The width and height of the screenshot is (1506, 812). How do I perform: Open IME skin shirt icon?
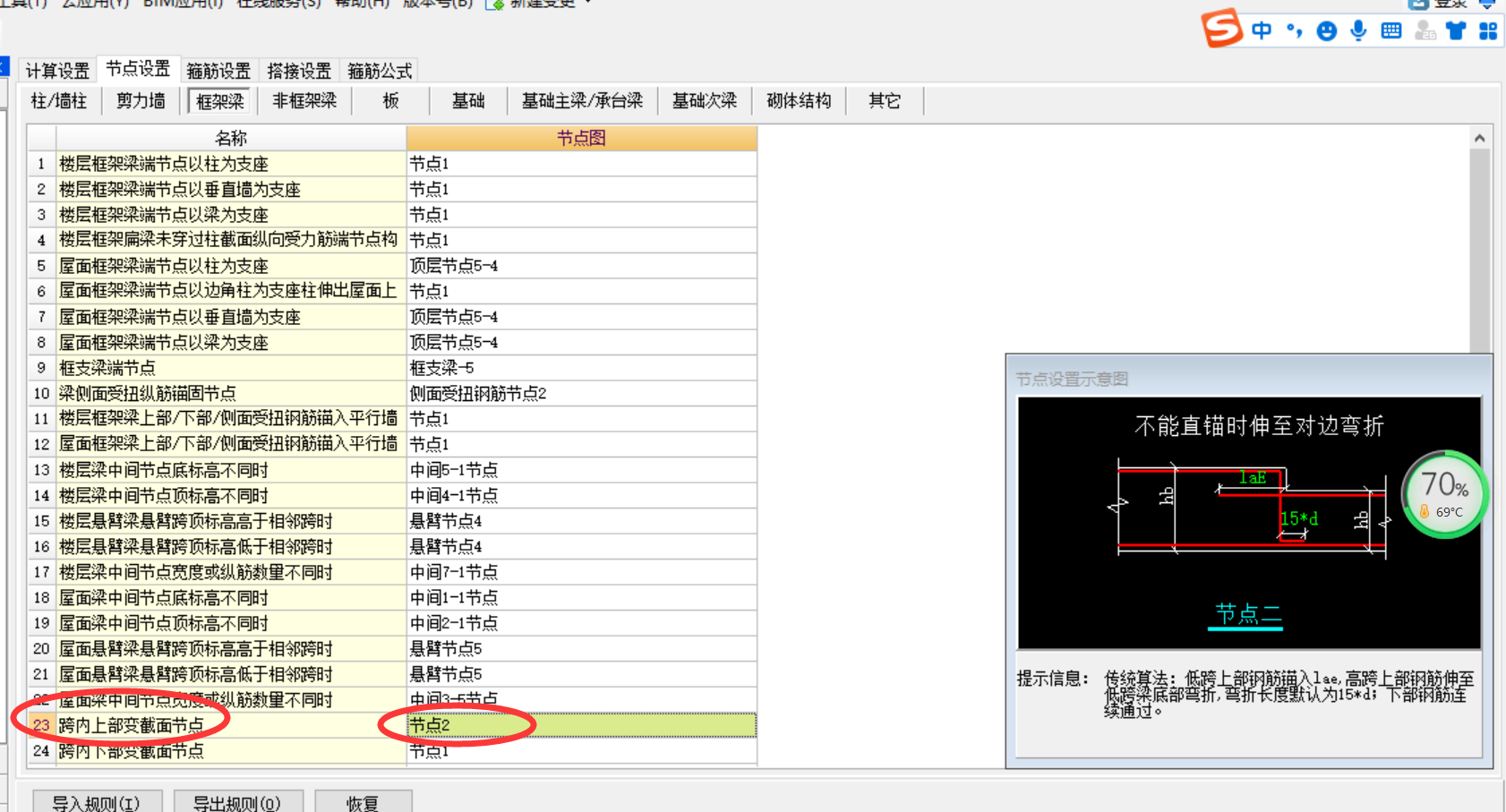[1457, 30]
